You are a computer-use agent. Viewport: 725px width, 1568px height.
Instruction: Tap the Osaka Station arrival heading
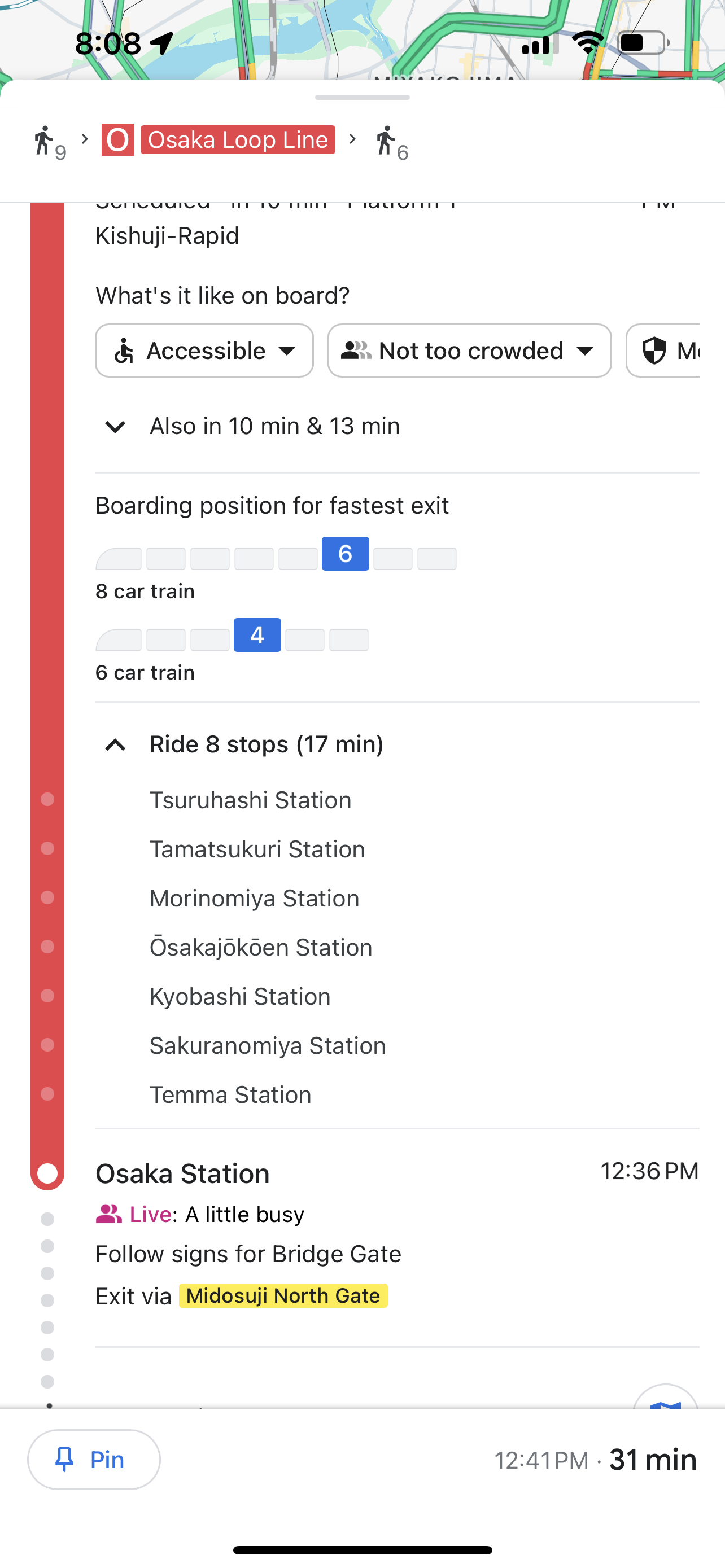pos(182,1173)
